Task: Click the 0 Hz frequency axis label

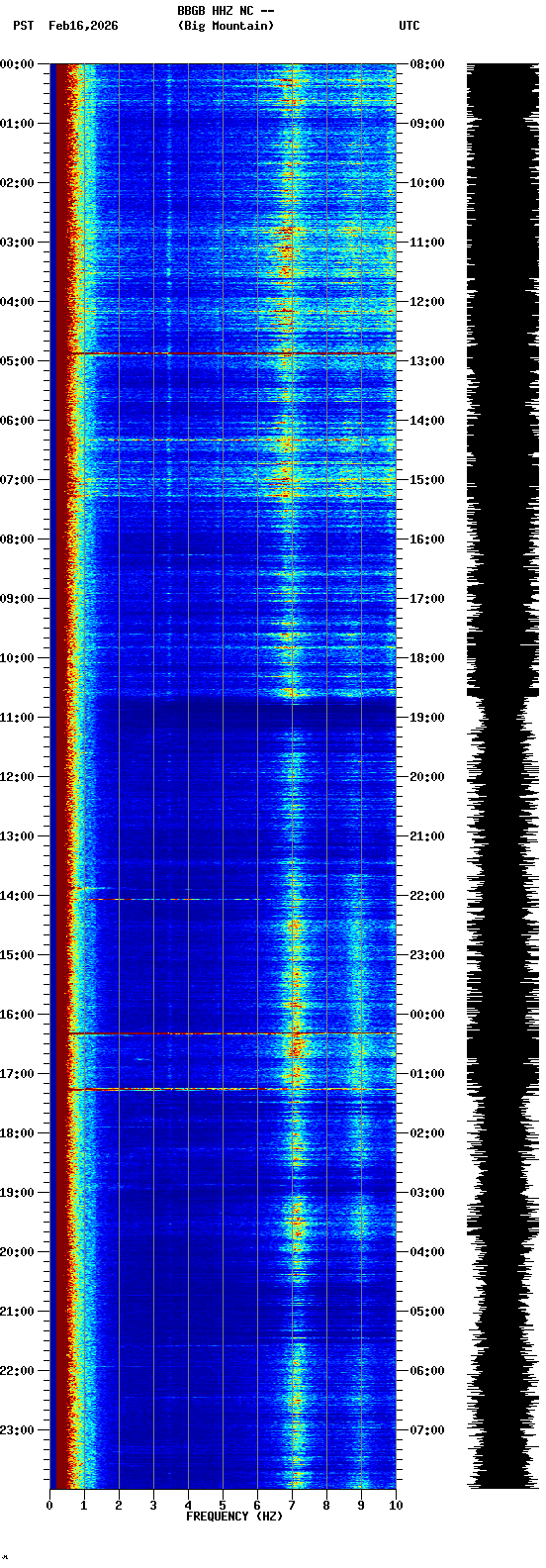Action: pyautogui.click(x=49, y=1506)
